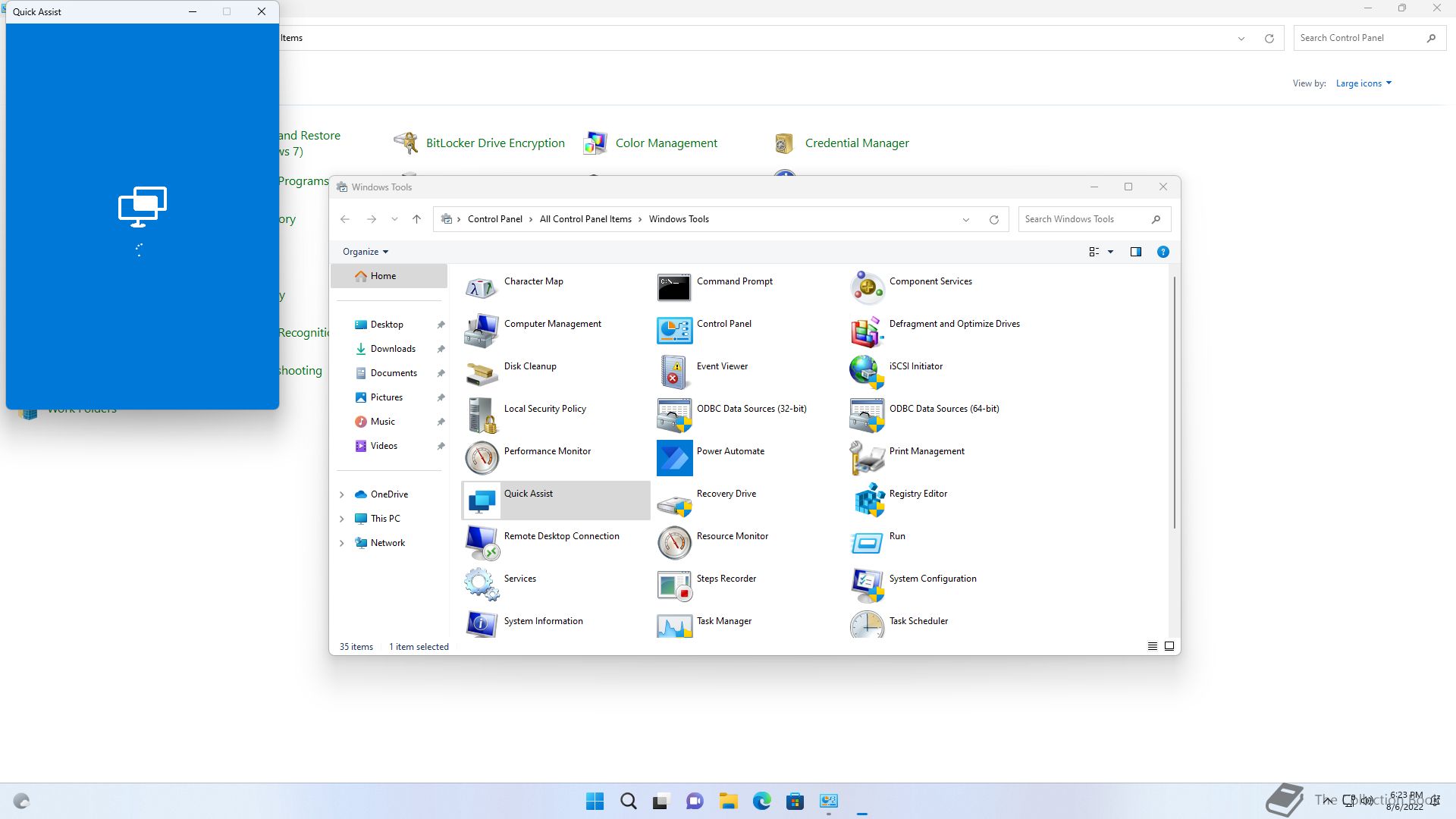Open Windows Tools address bar history dropdown

(x=965, y=220)
